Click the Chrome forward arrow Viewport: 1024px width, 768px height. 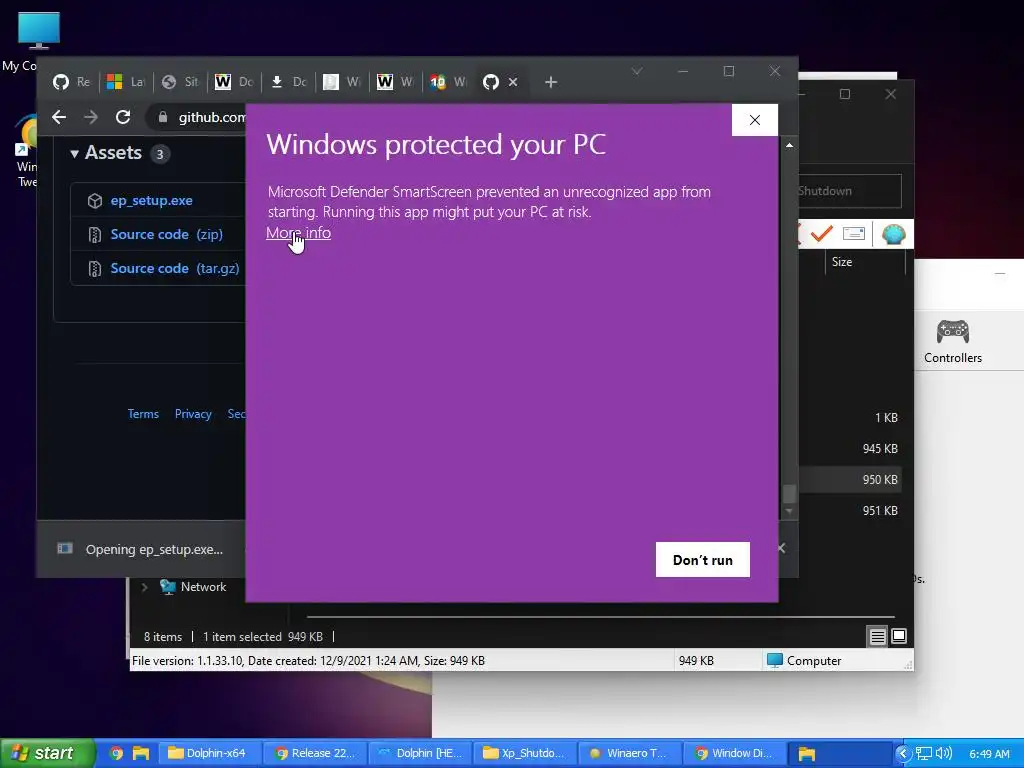pyautogui.click(x=91, y=117)
